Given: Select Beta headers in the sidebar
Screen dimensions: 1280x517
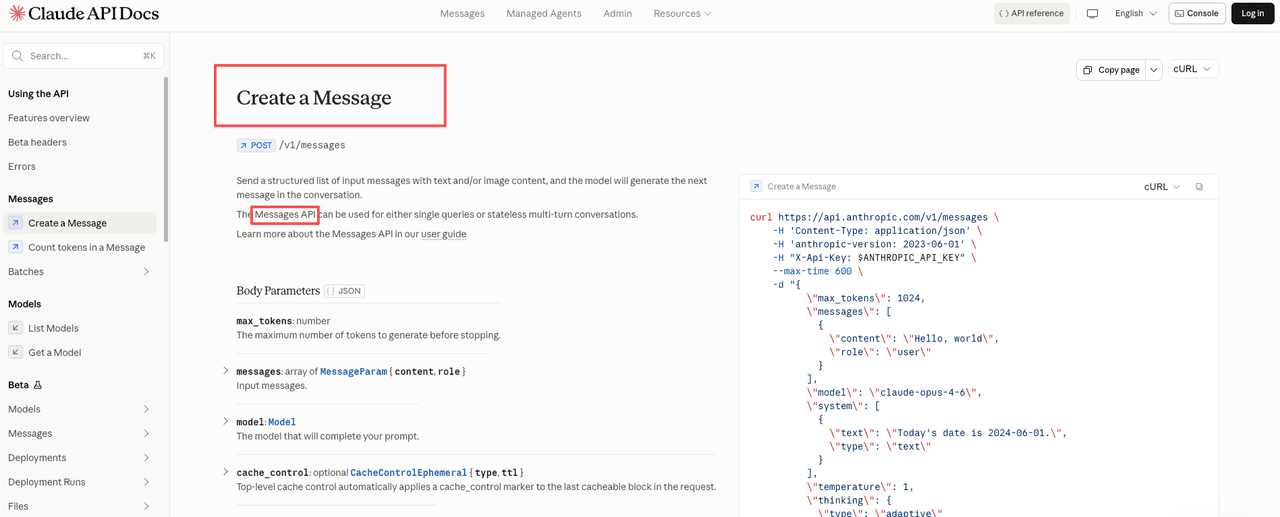Looking at the screenshot, I should click(x=37, y=142).
